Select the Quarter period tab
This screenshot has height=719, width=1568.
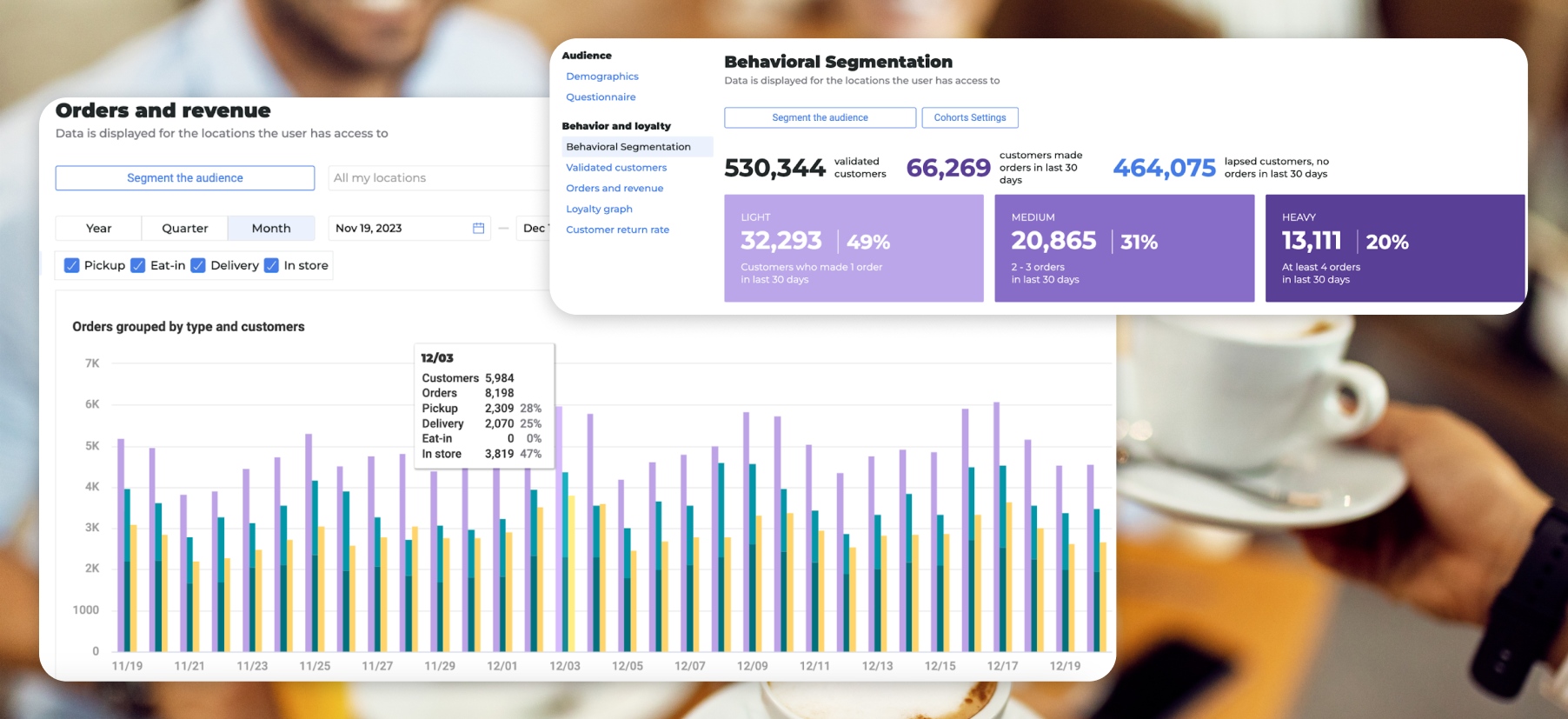184,228
